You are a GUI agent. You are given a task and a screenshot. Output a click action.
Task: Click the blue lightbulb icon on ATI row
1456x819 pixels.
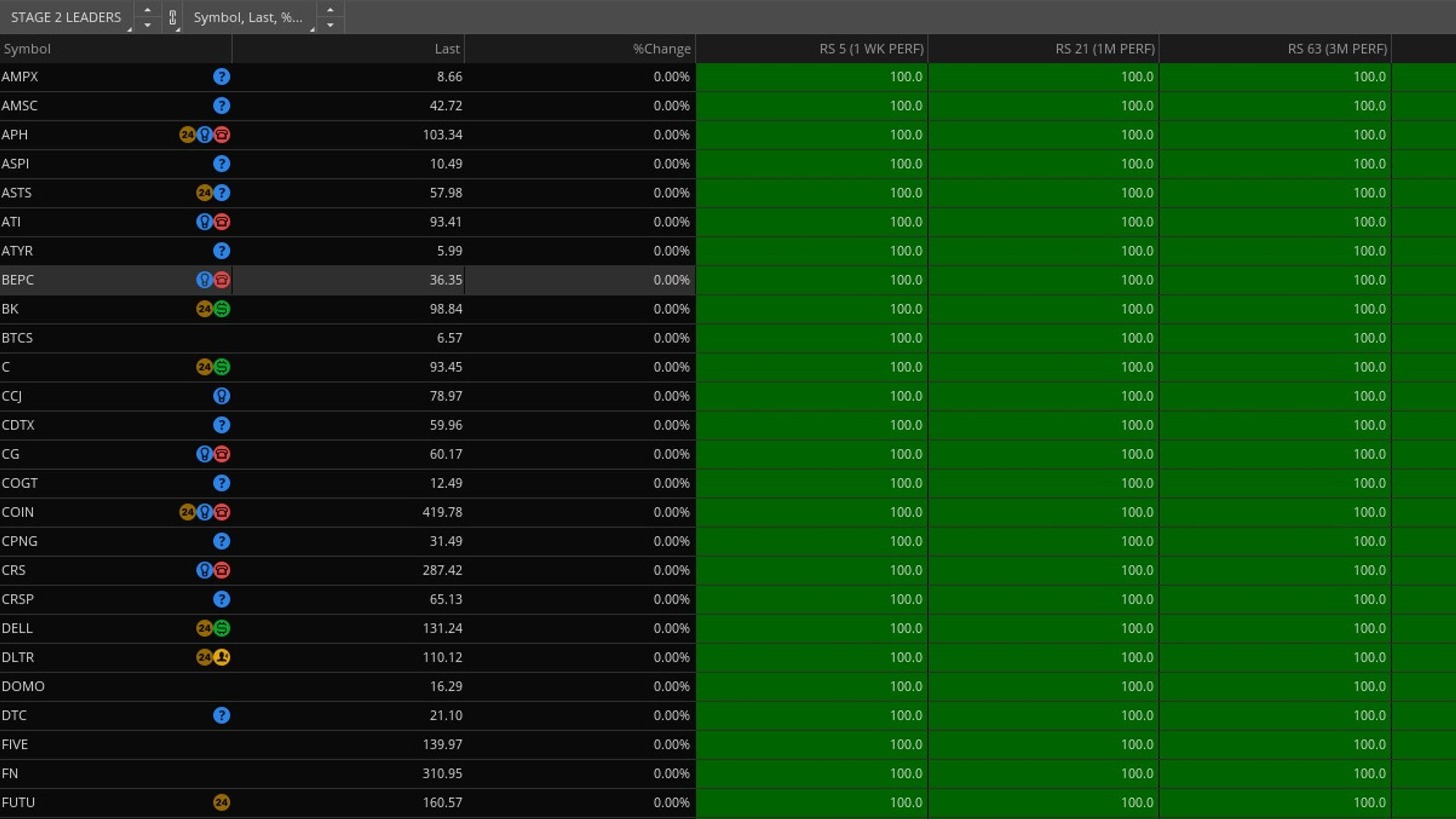coord(204,222)
